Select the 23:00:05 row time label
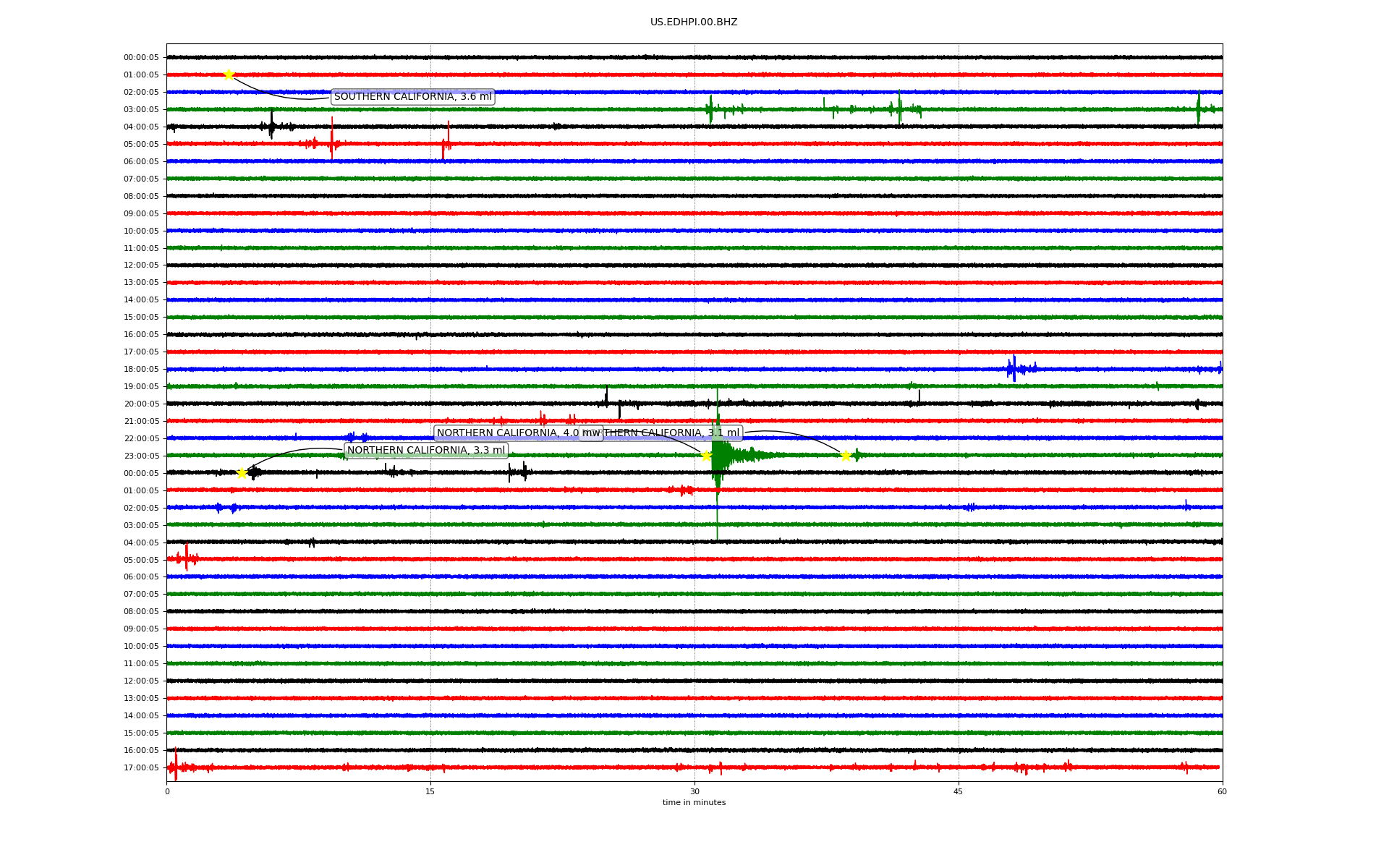 tap(141, 456)
